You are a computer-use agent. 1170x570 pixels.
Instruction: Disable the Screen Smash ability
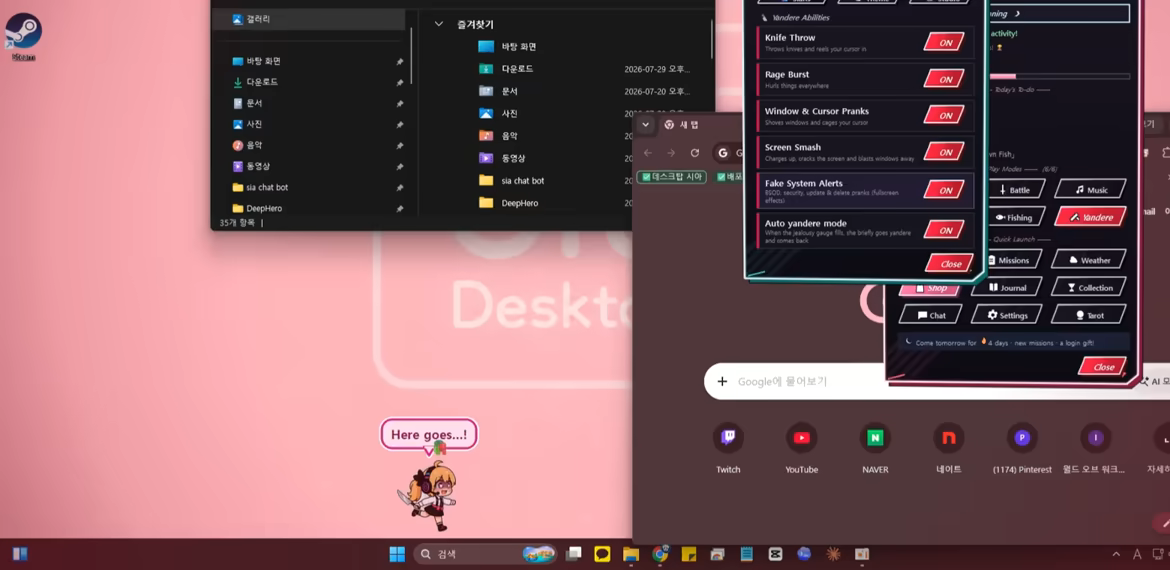[944, 152]
